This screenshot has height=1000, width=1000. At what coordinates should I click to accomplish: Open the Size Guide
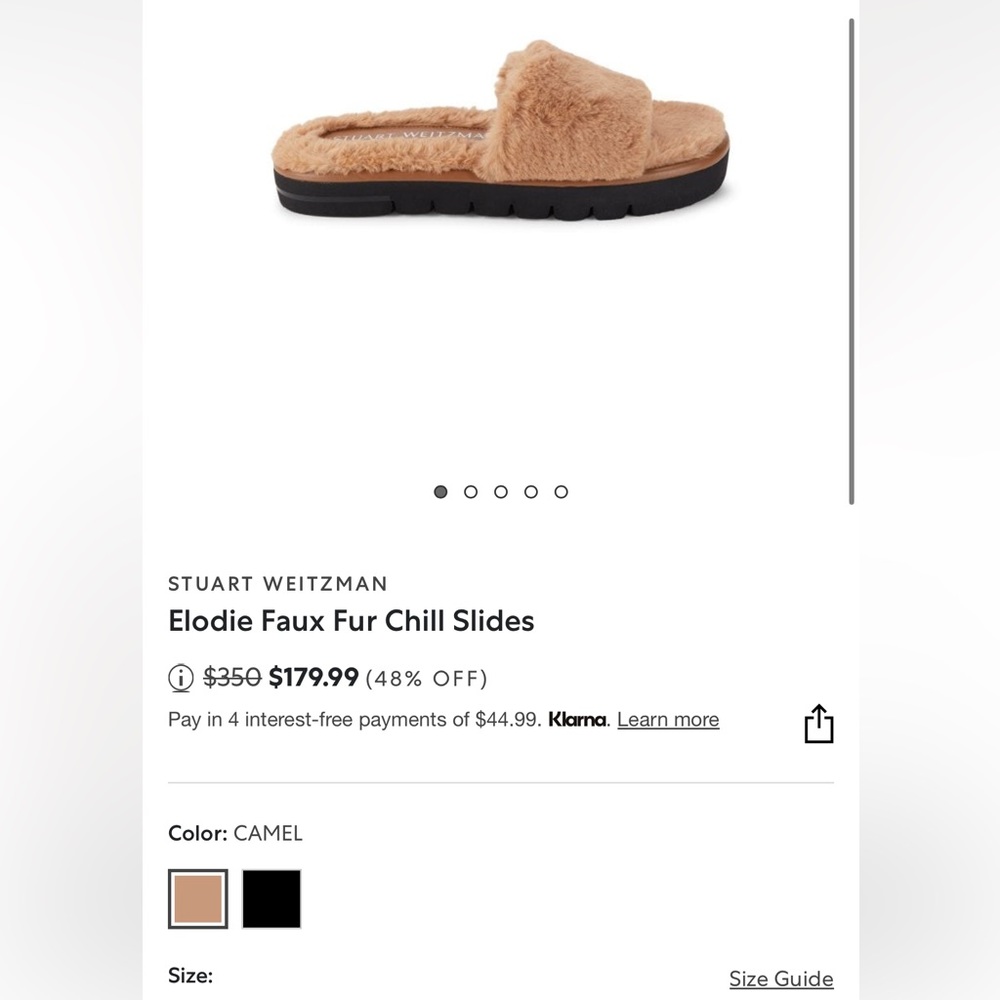(781, 978)
